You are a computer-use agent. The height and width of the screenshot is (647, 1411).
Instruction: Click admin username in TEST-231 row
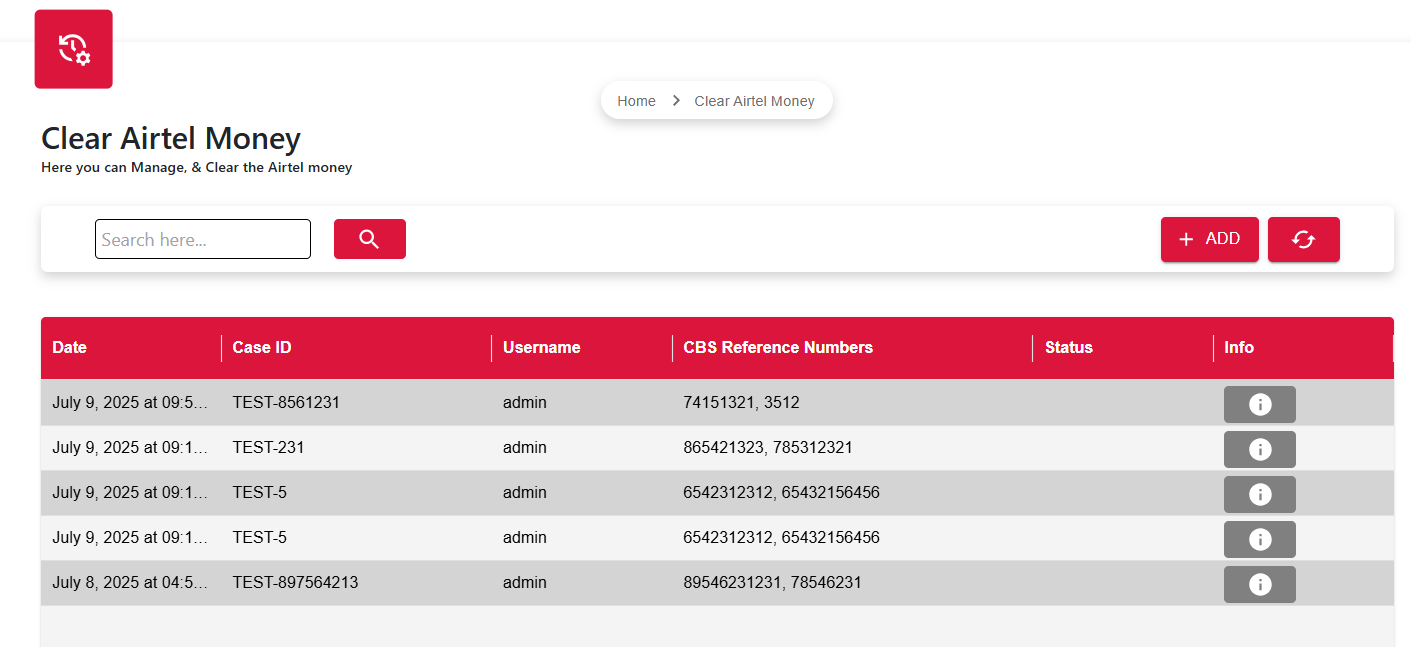click(525, 447)
